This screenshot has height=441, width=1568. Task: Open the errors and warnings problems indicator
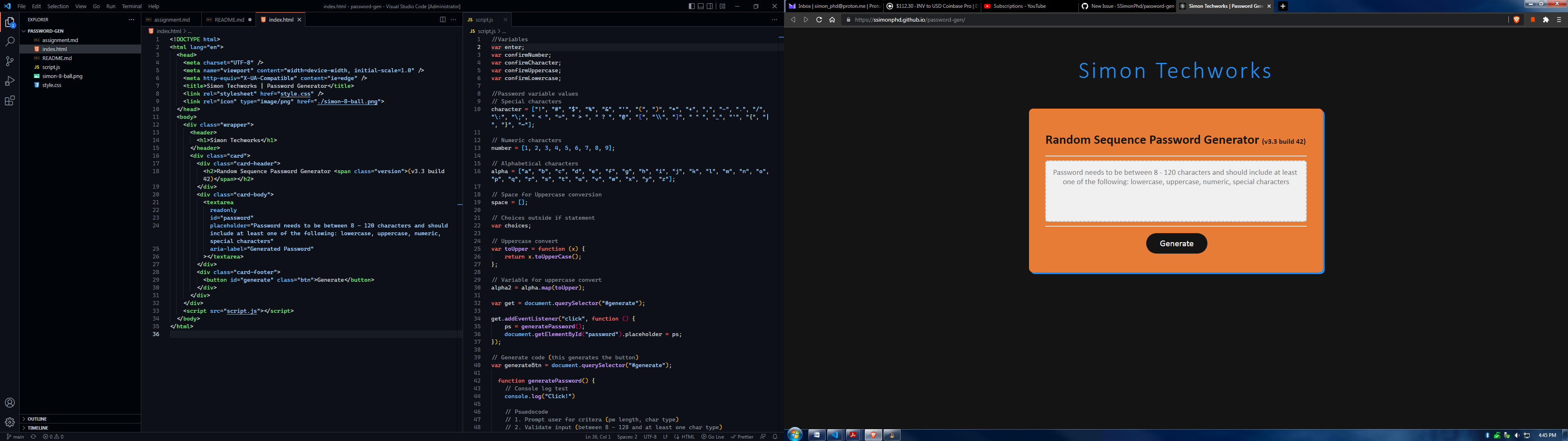pos(53,437)
